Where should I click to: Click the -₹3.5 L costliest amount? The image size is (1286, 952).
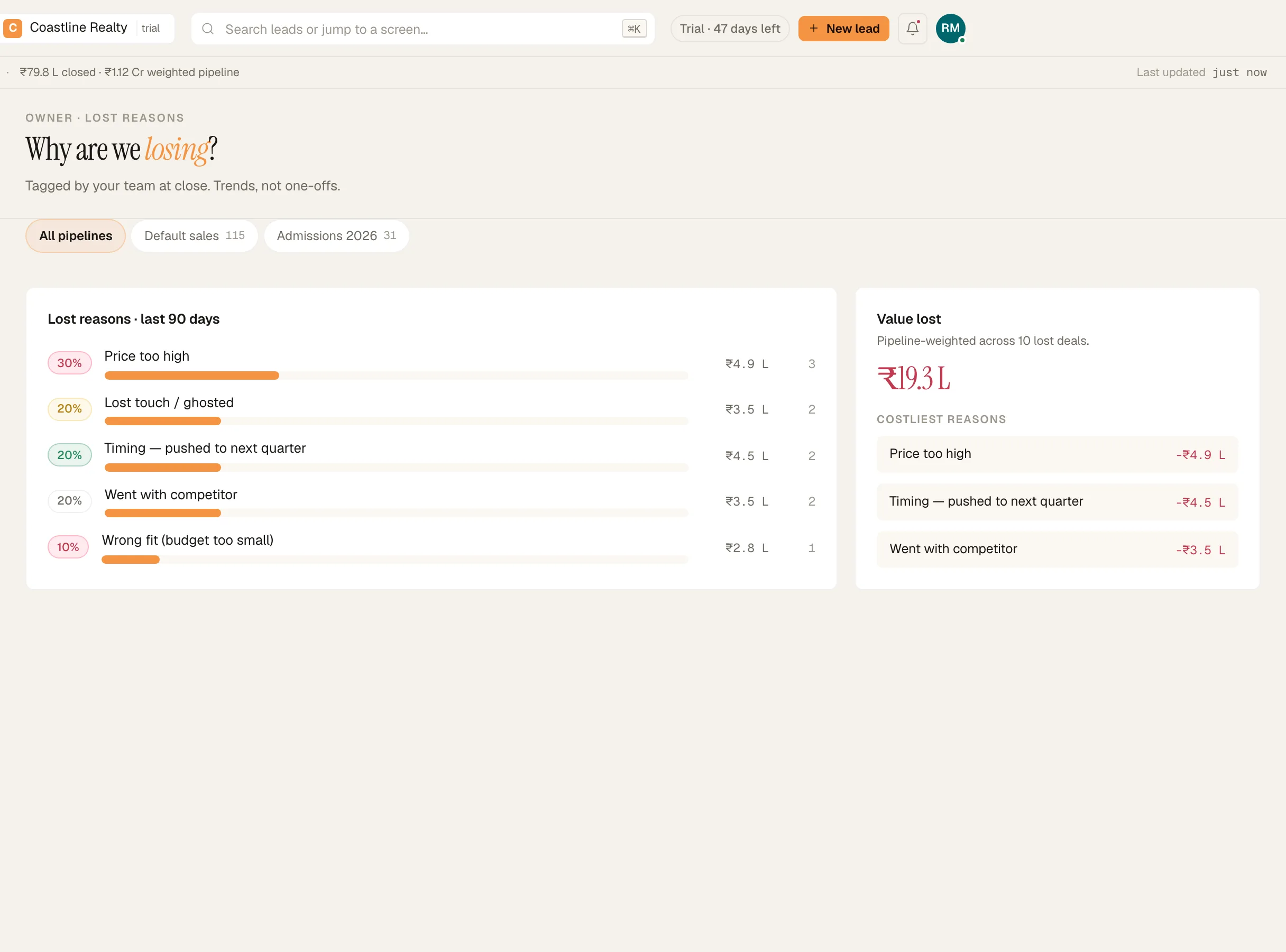tap(1201, 551)
